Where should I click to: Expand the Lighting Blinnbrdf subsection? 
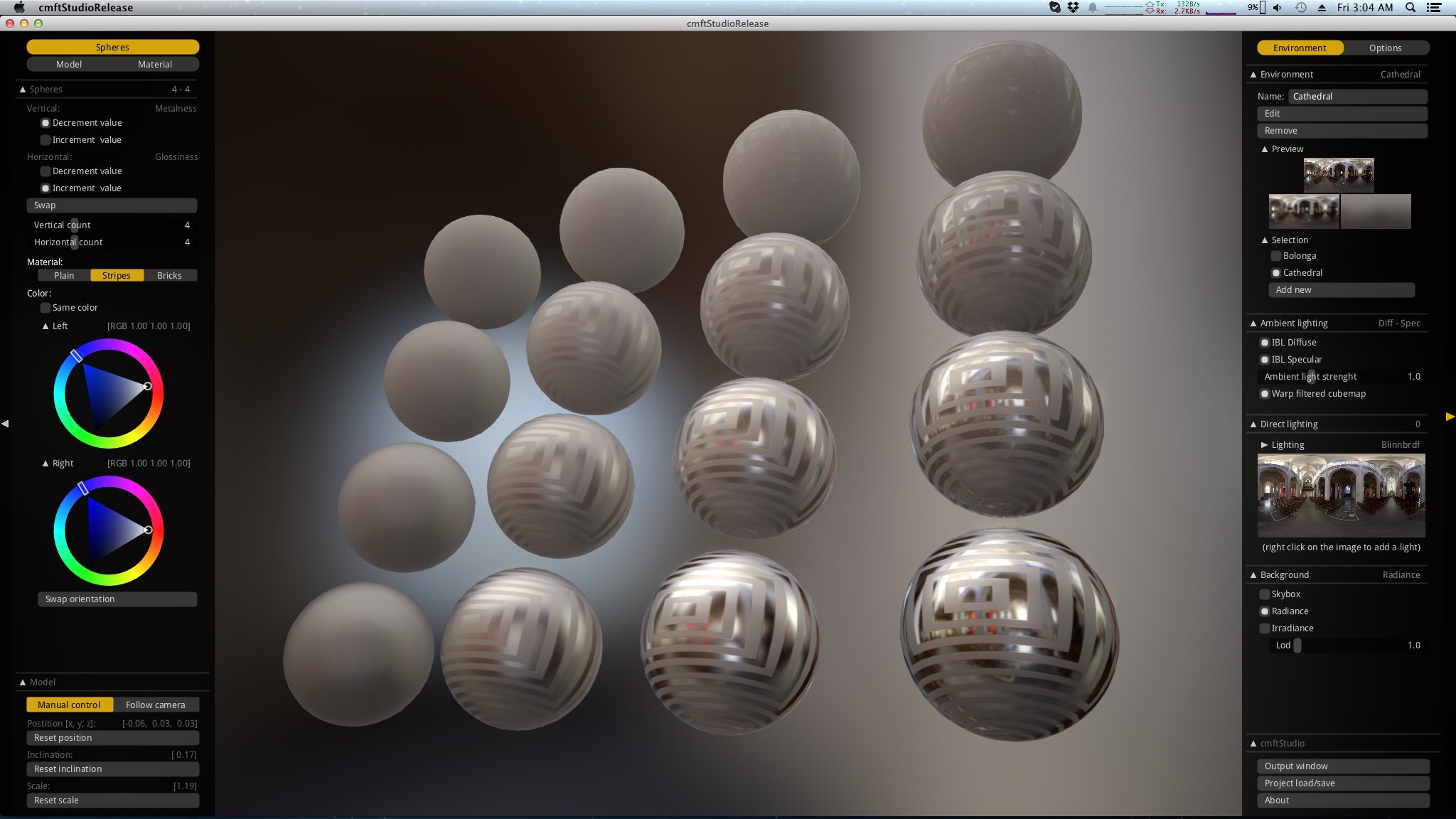1263,444
